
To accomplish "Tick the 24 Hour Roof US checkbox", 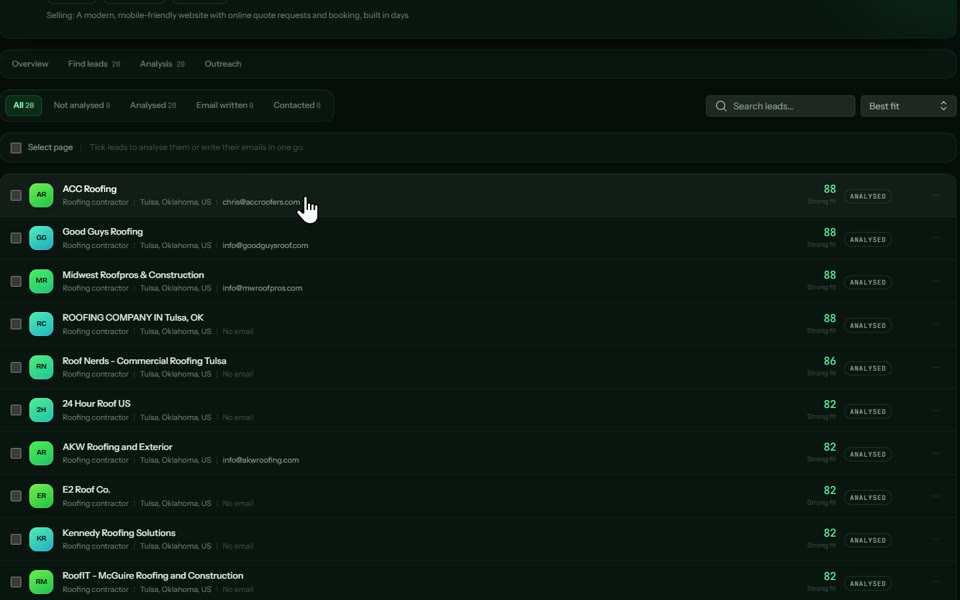I will pos(16,410).
